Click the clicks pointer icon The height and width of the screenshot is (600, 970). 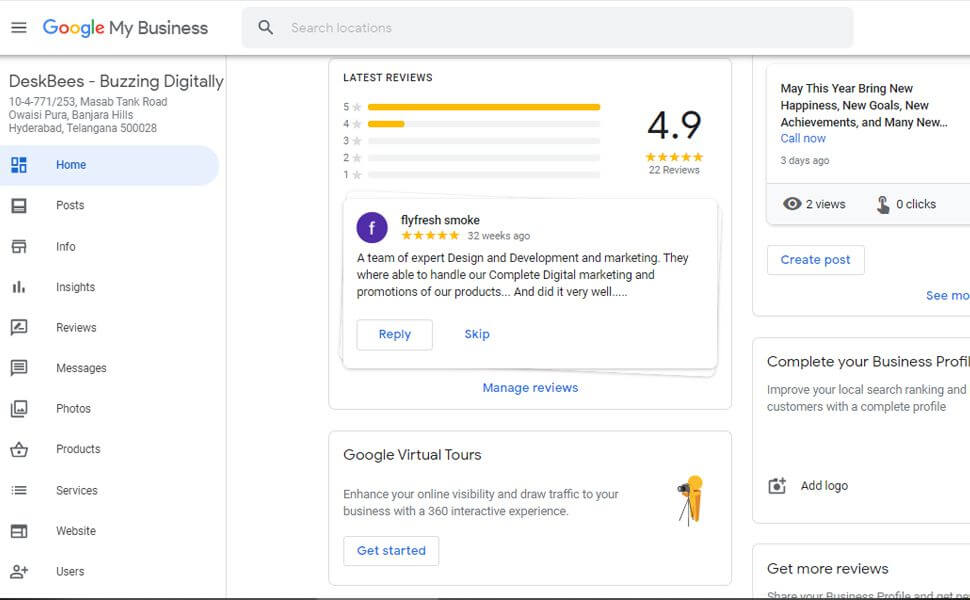click(x=883, y=204)
